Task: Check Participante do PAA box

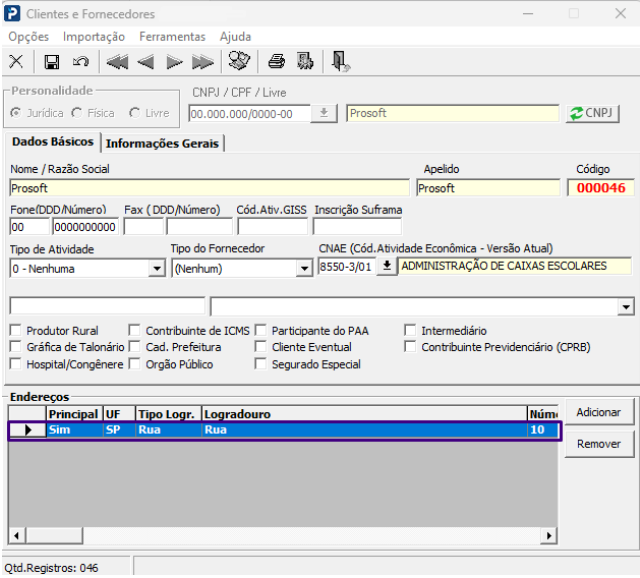Action: click(x=260, y=330)
